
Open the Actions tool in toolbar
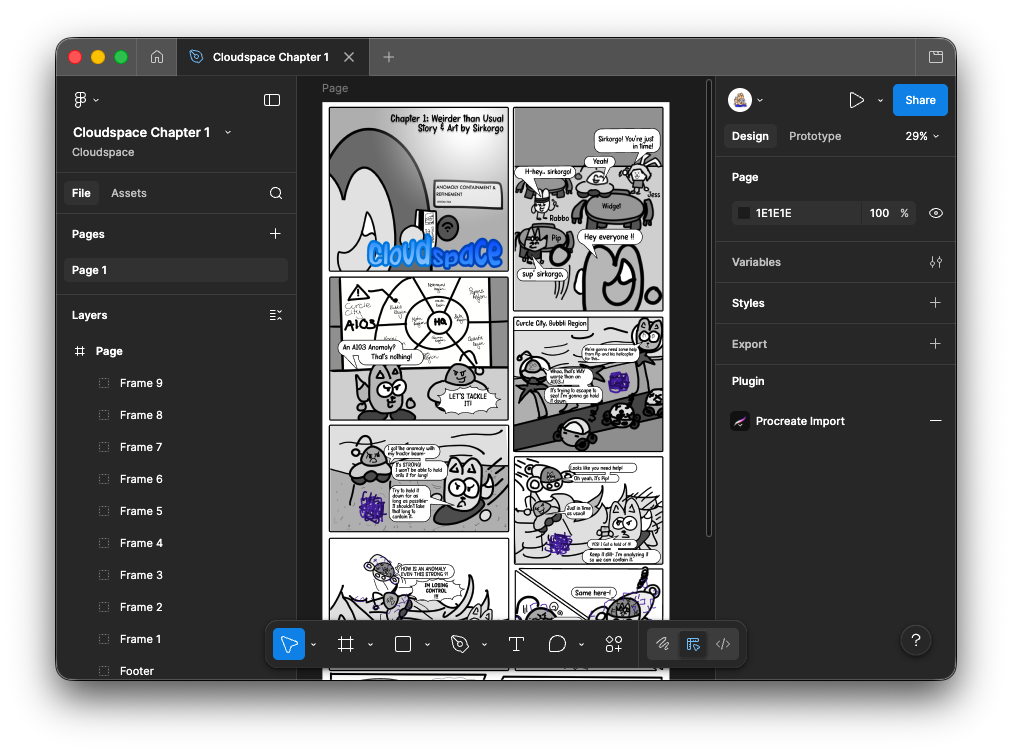click(613, 644)
